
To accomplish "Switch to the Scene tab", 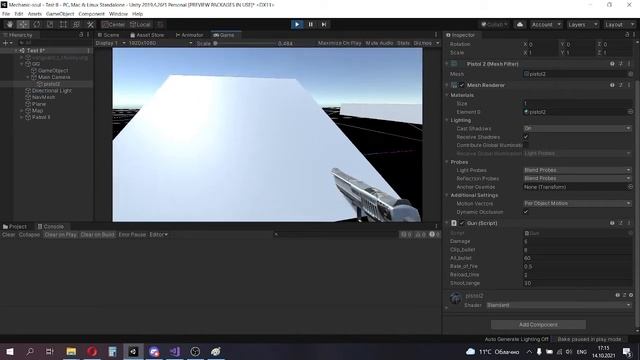I will pos(109,35).
